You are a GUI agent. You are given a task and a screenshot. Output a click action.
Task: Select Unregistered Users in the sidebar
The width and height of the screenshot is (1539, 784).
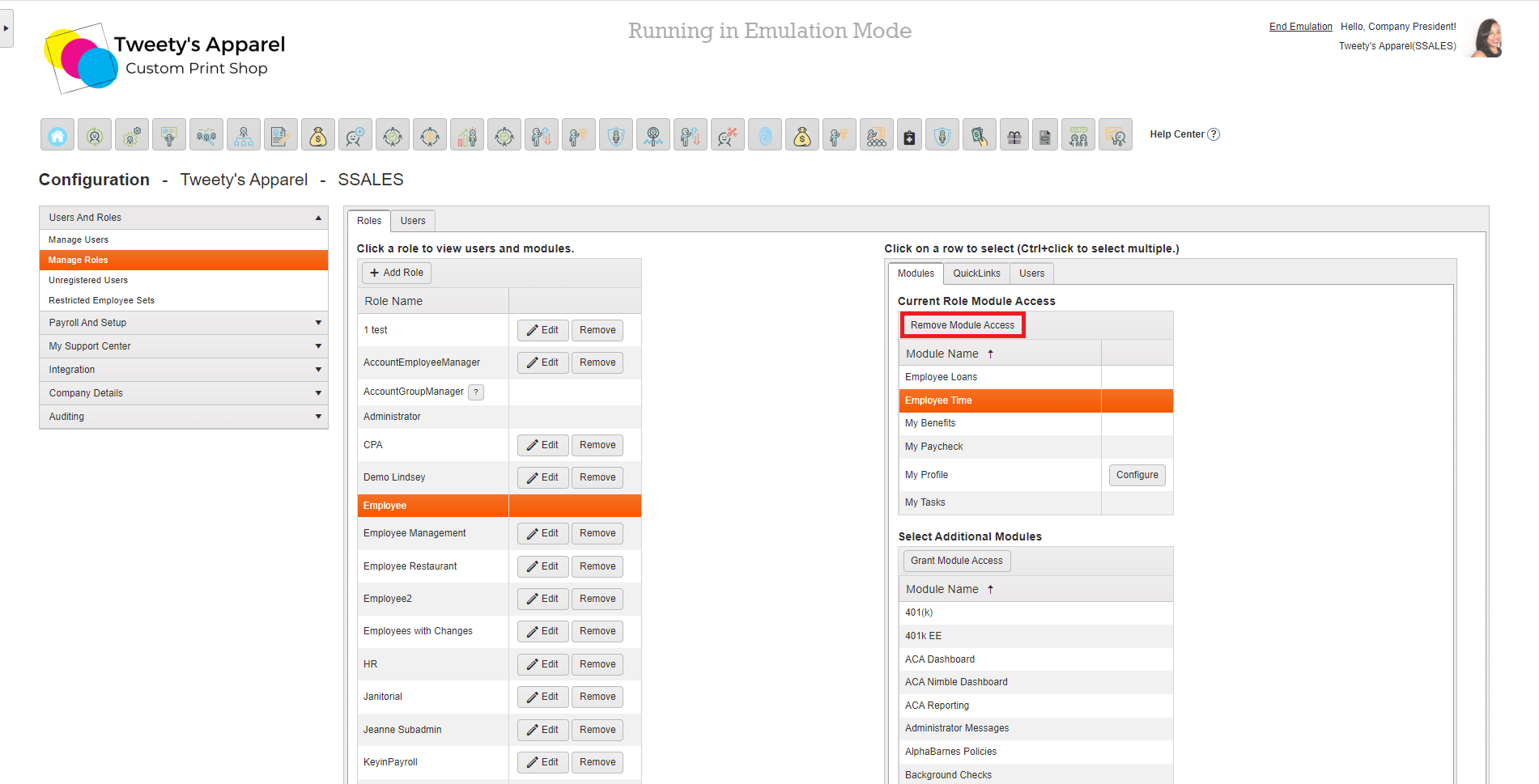coord(184,280)
